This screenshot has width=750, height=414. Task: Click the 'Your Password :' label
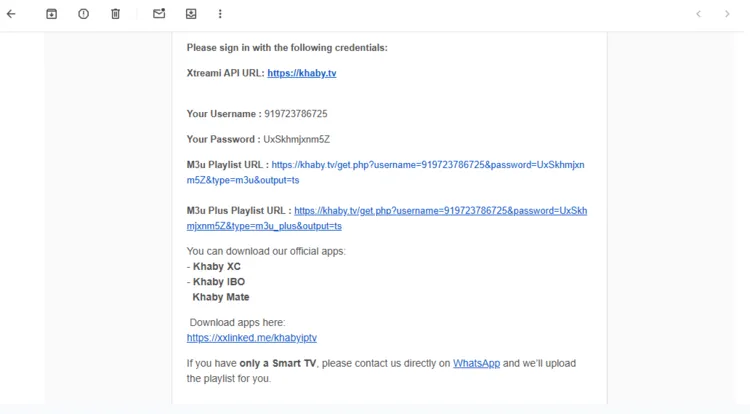223,139
